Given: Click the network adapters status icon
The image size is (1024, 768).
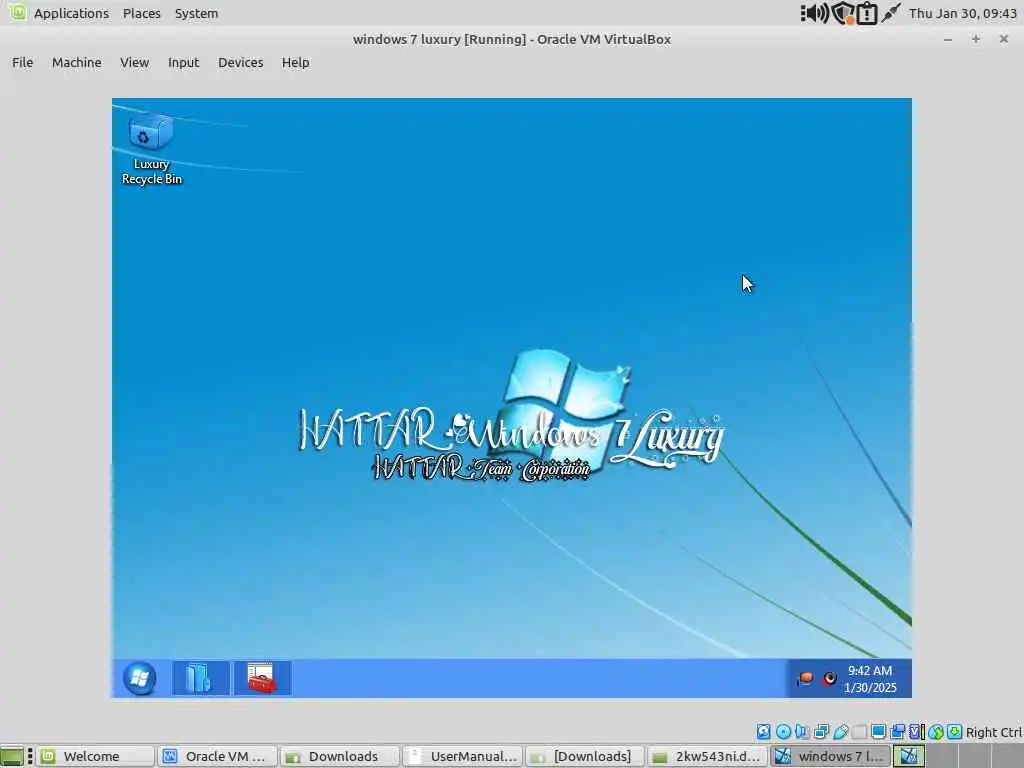Looking at the screenshot, I should 822,731.
